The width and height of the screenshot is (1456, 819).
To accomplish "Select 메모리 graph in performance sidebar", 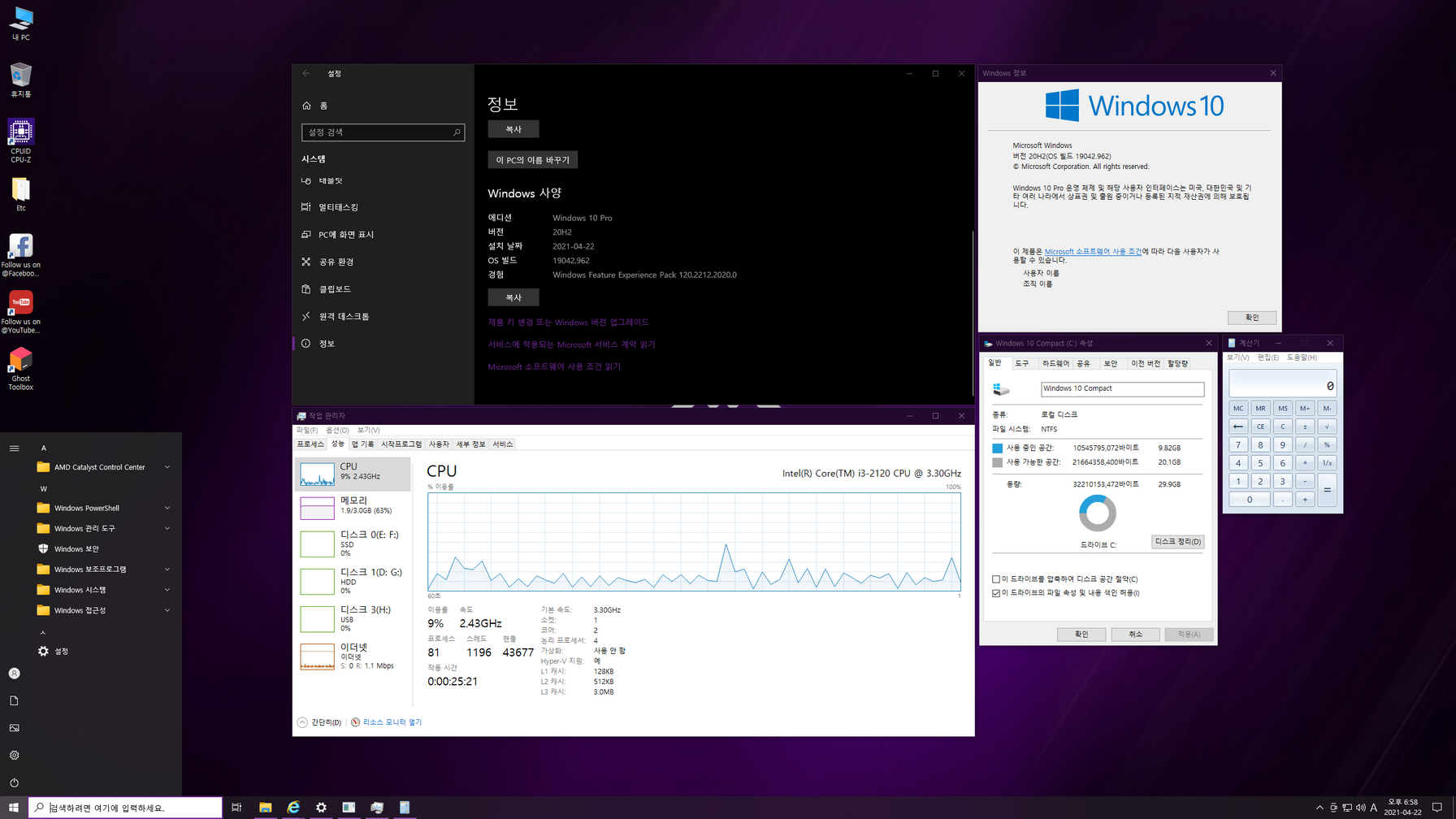I will (x=353, y=507).
